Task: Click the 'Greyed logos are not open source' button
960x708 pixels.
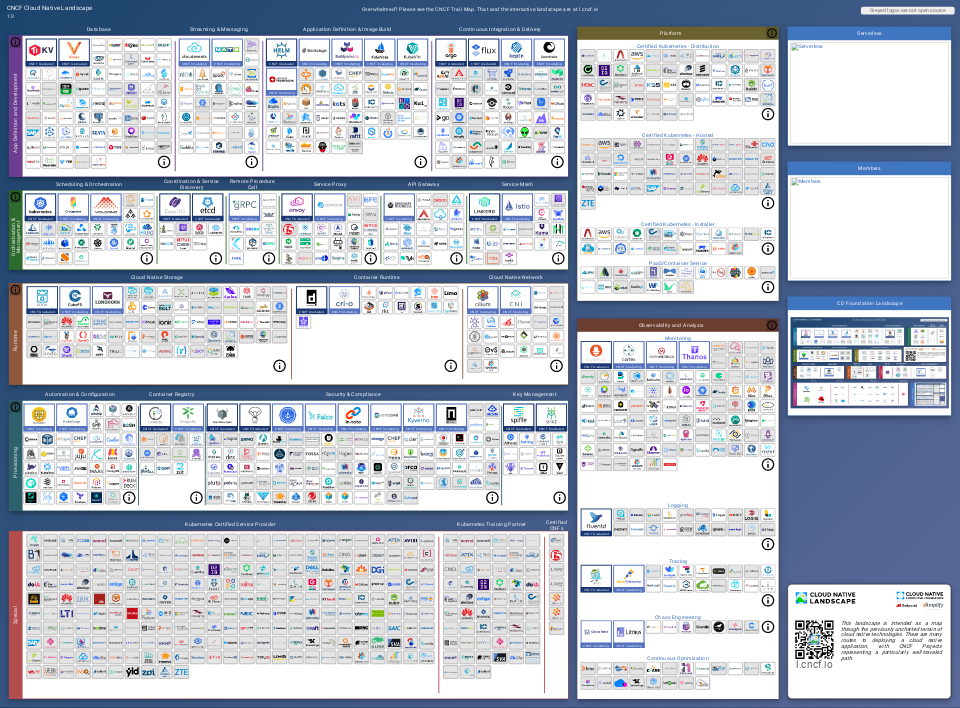Action: point(907,10)
